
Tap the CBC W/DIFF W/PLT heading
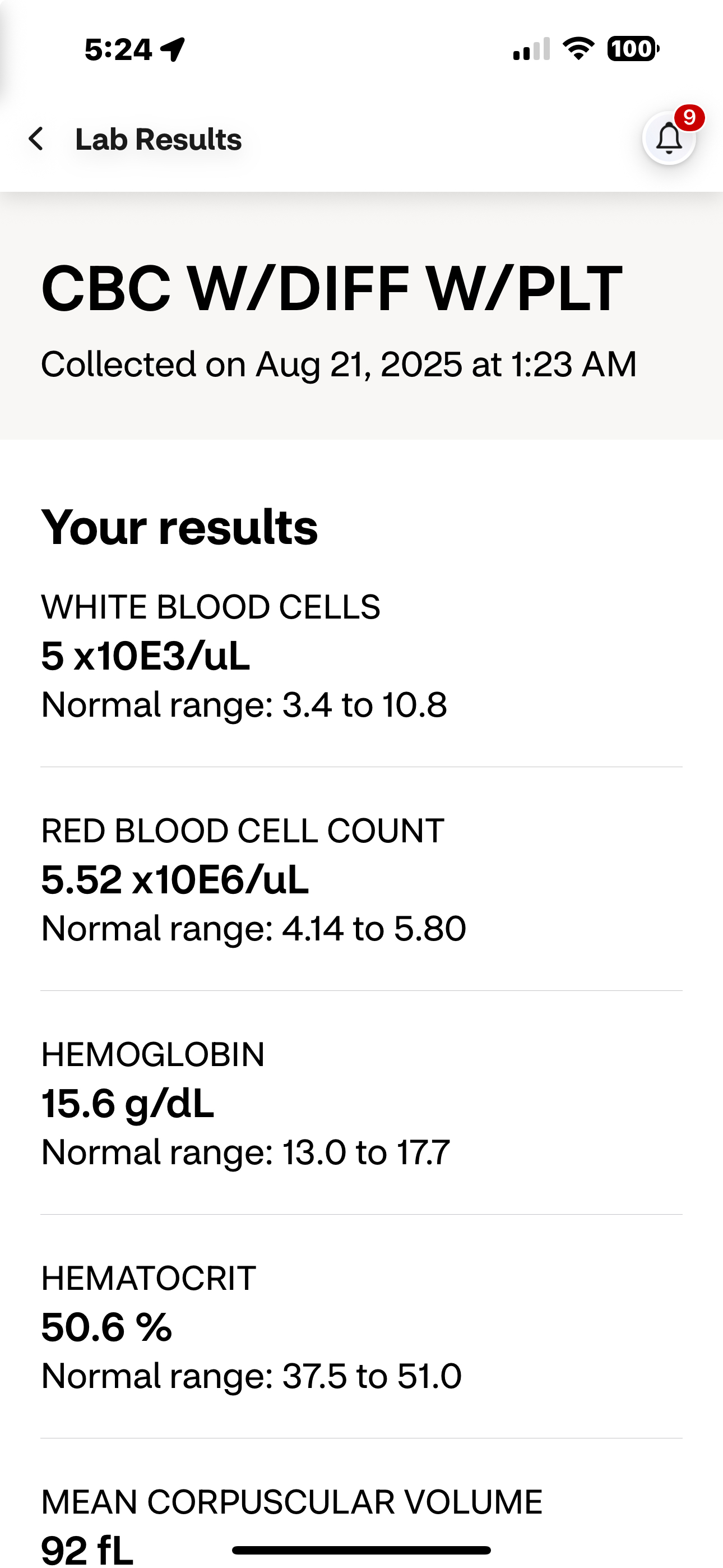[332, 288]
